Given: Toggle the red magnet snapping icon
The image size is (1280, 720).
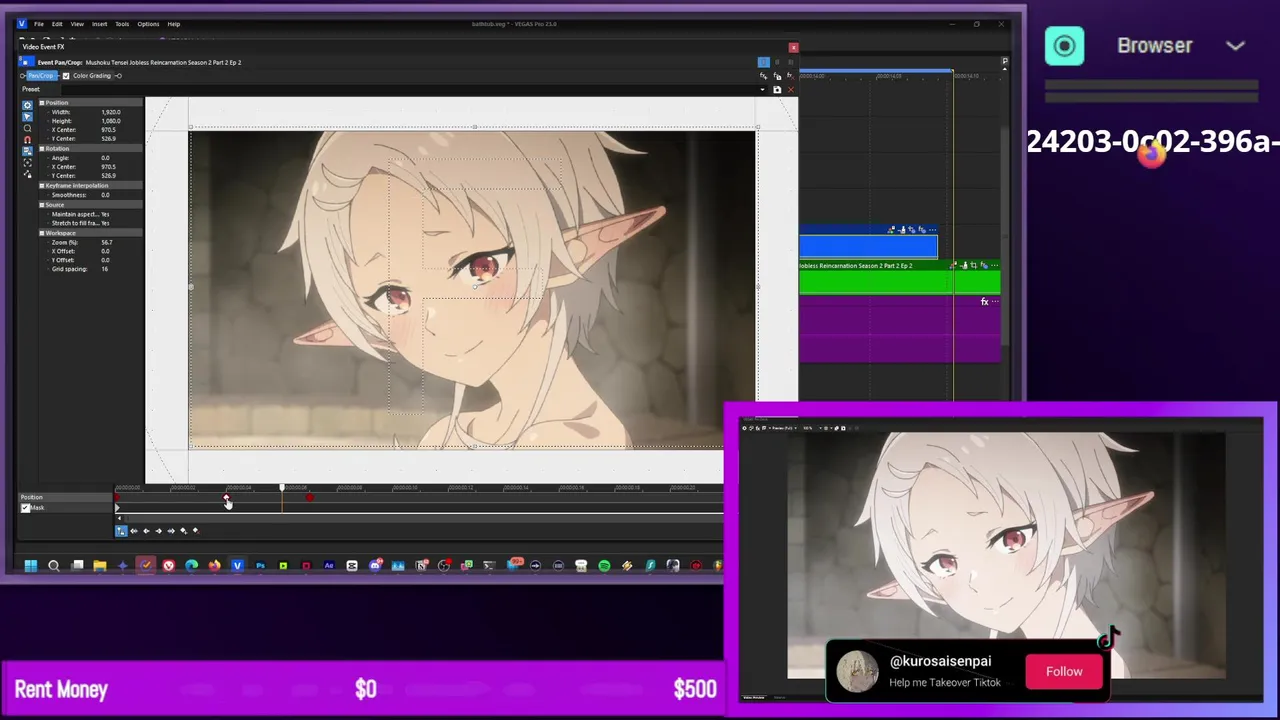Looking at the screenshot, I should (x=27, y=140).
